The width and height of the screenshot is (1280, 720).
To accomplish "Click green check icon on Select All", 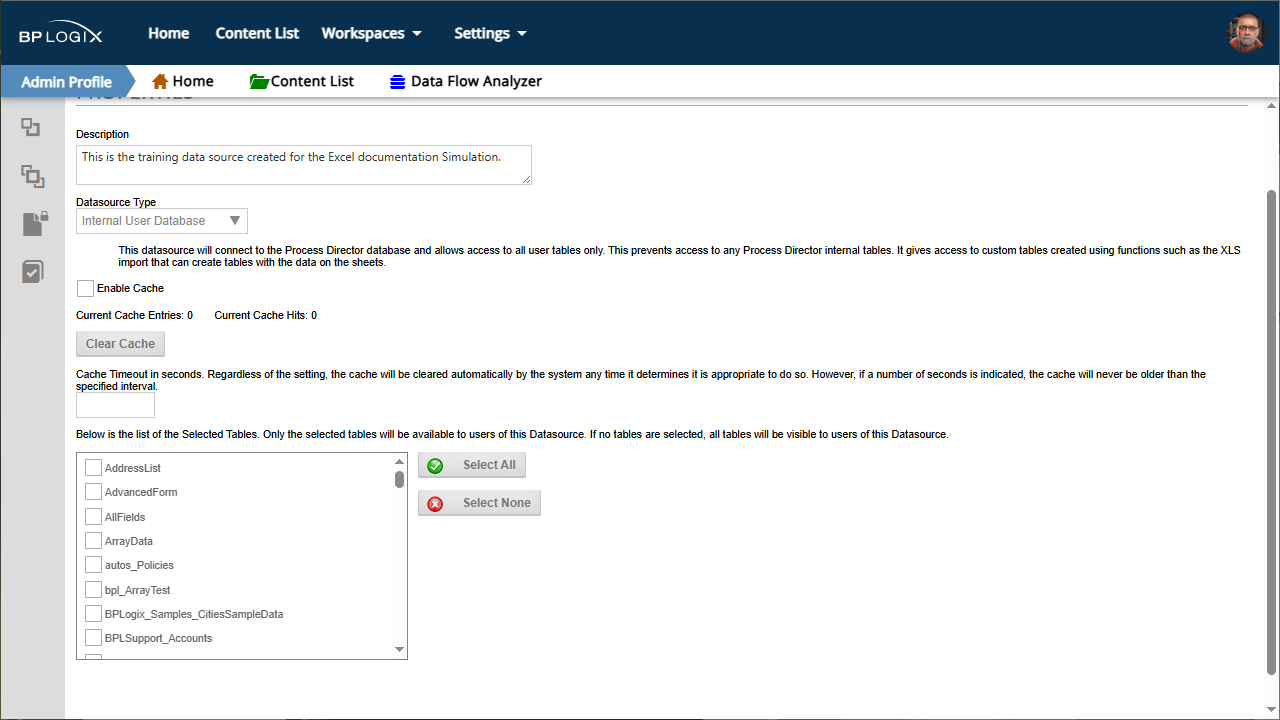I will (435, 466).
